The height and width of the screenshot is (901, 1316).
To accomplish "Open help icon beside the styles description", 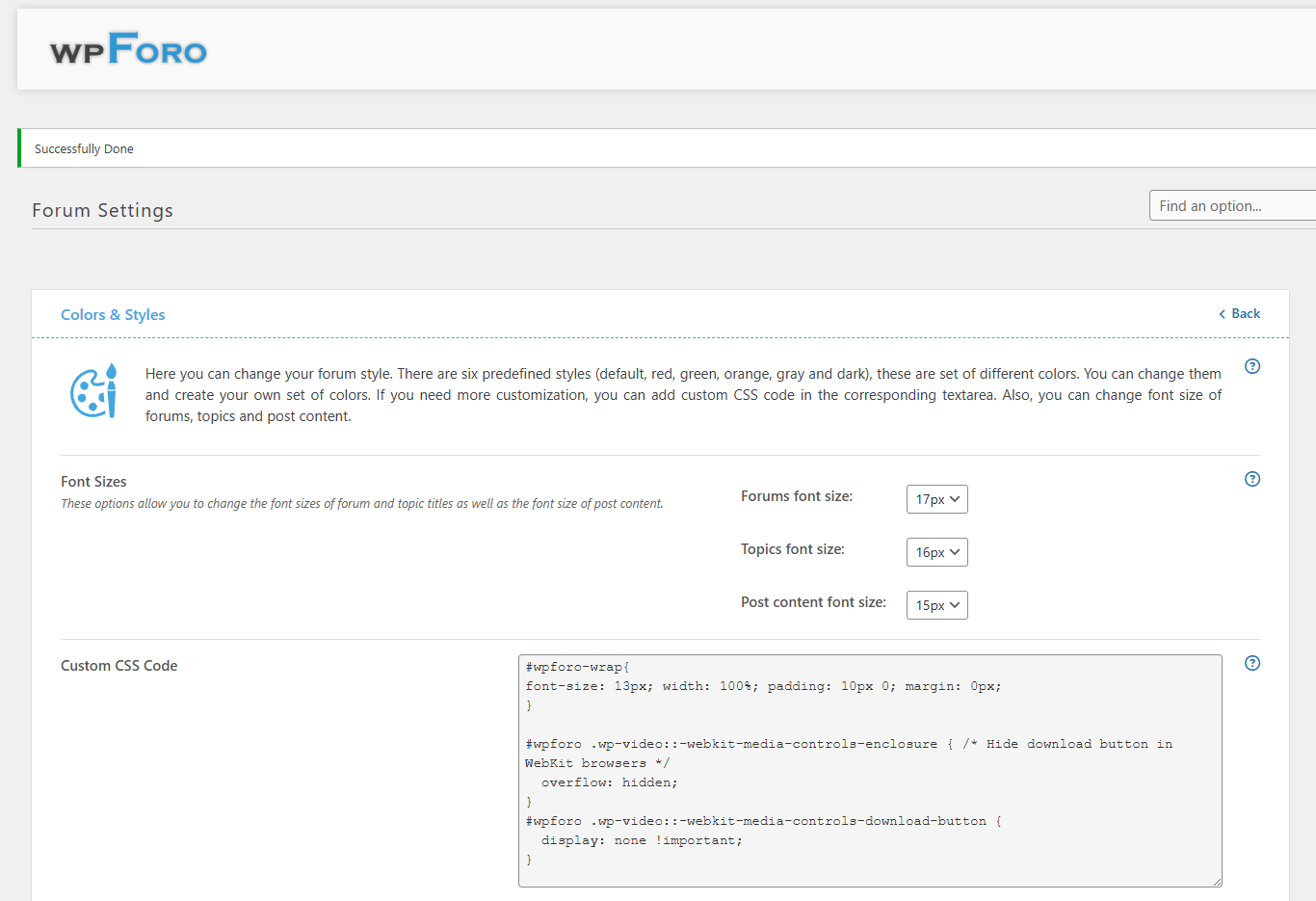I will click(1252, 366).
